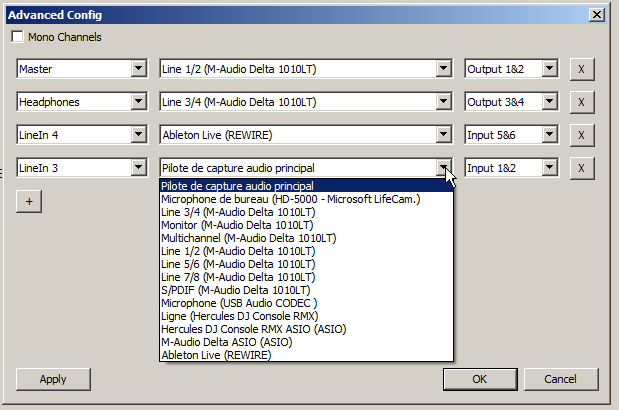Enable the Mono Channels checkbox
The image size is (619, 410).
coord(17,37)
